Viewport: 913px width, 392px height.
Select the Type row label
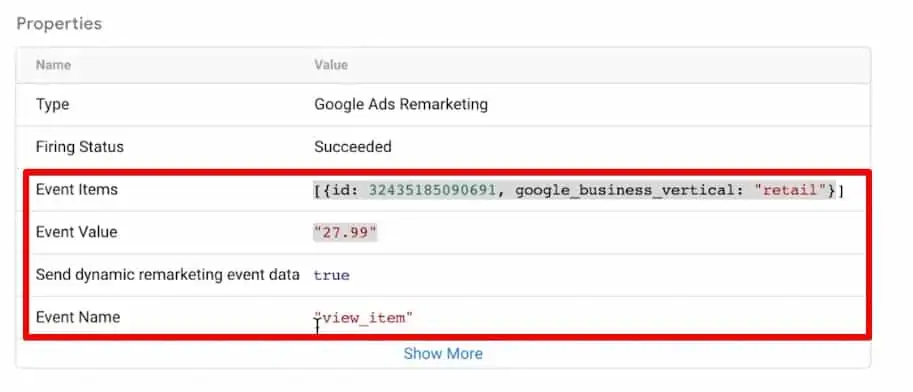point(52,105)
